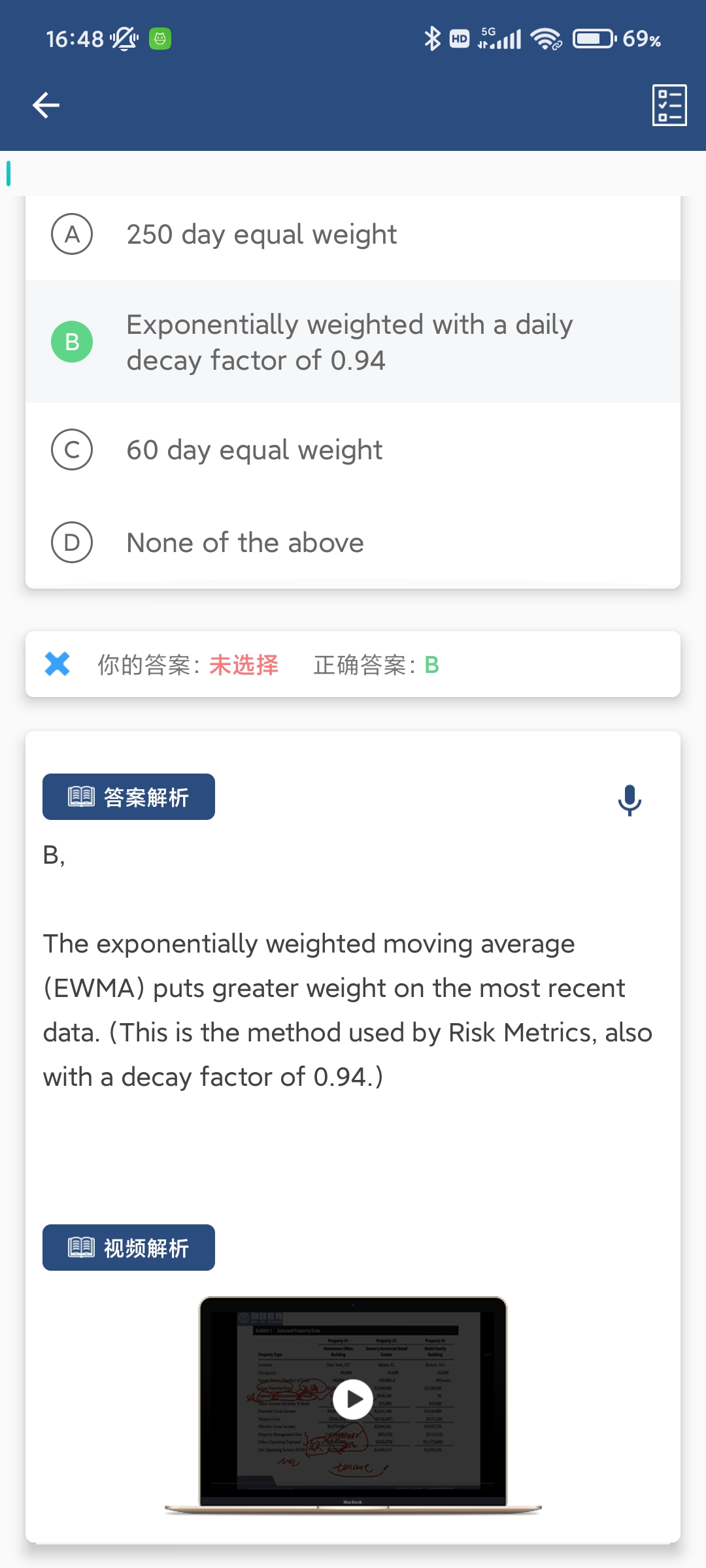Image resolution: width=706 pixels, height=1568 pixels.
Task: Select the green option B circle
Action: 72,342
